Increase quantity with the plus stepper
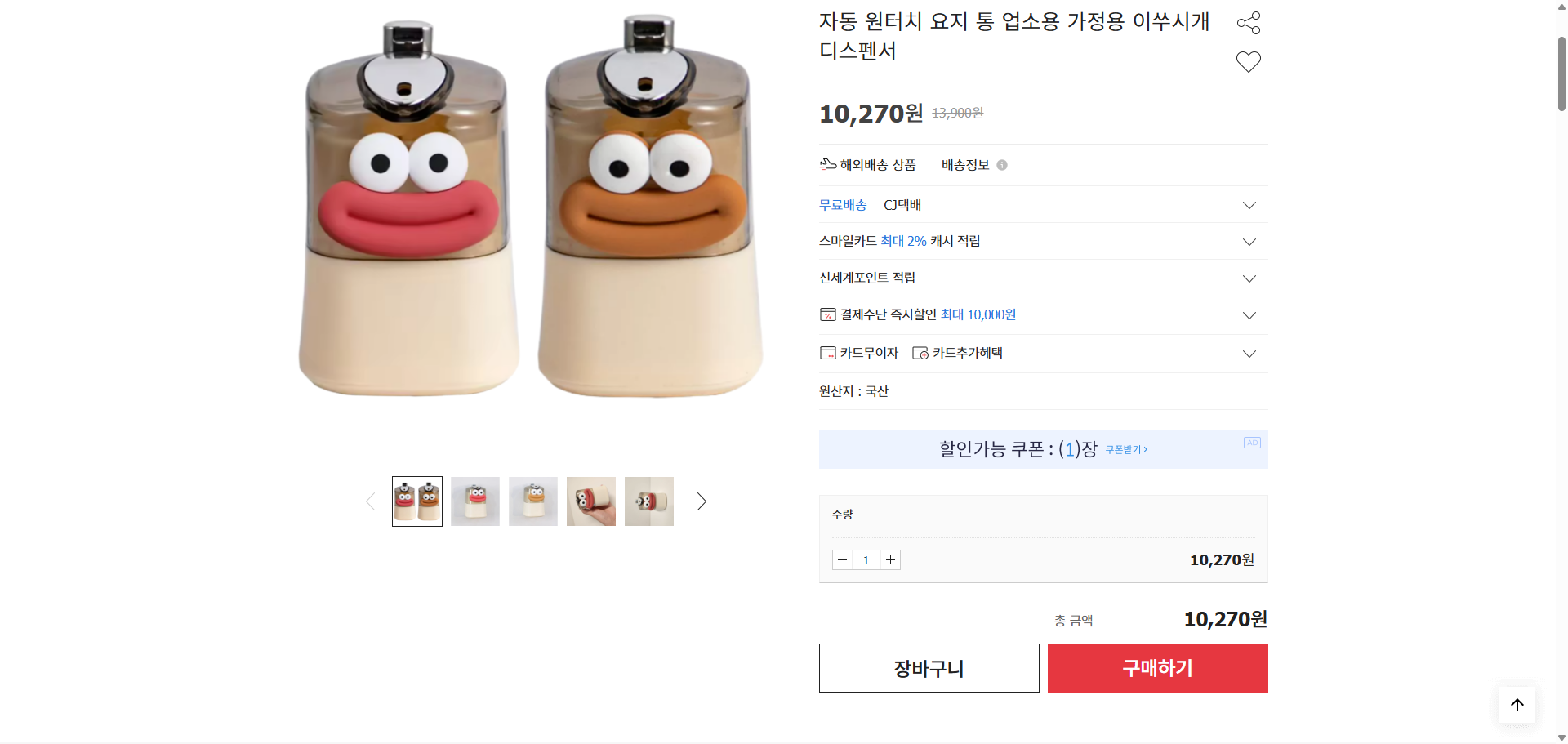 [x=889, y=559]
